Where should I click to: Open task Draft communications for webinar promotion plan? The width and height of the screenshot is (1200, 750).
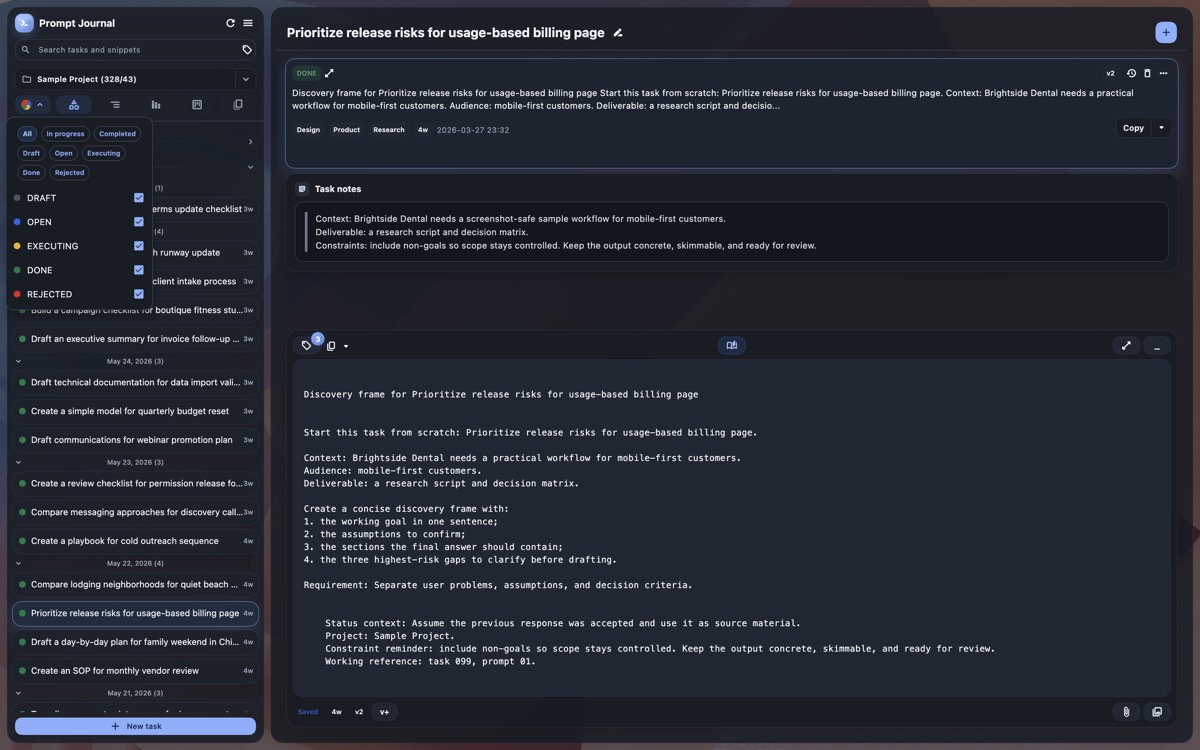point(135,440)
